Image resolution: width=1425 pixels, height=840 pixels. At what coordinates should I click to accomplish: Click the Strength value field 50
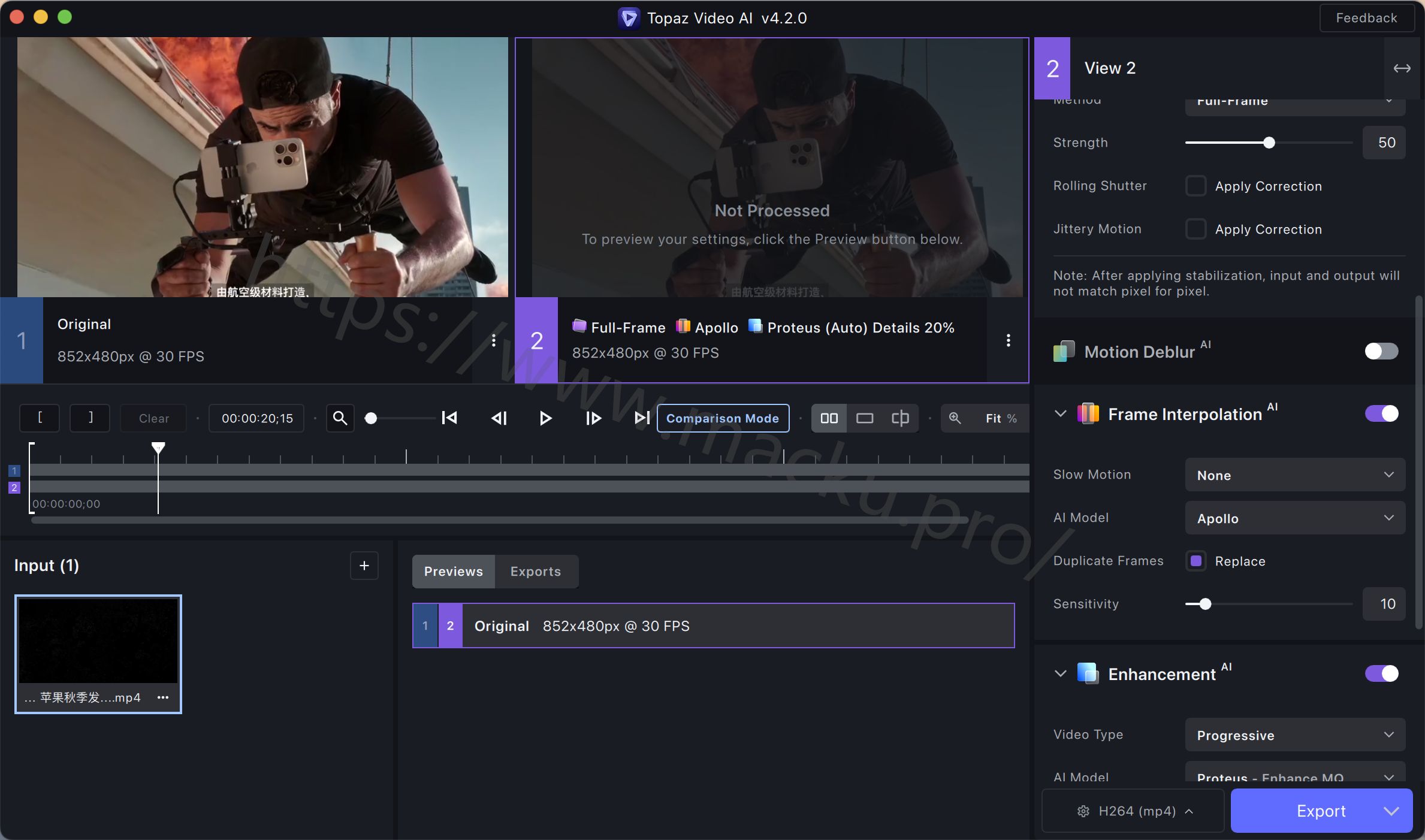(x=1384, y=143)
